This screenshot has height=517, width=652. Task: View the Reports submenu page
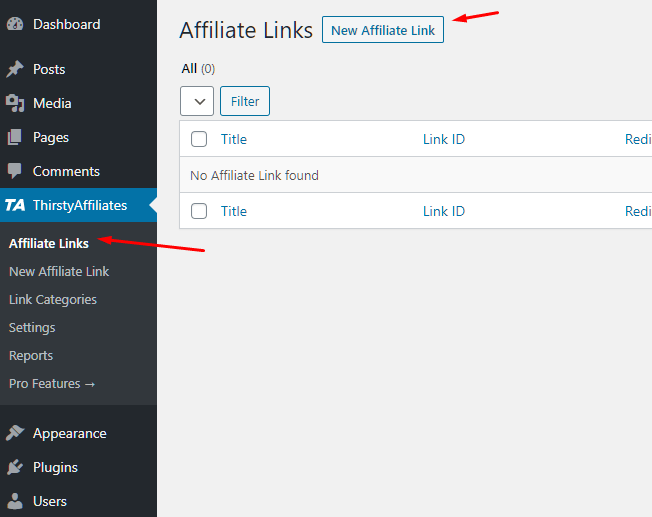[x=31, y=356]
